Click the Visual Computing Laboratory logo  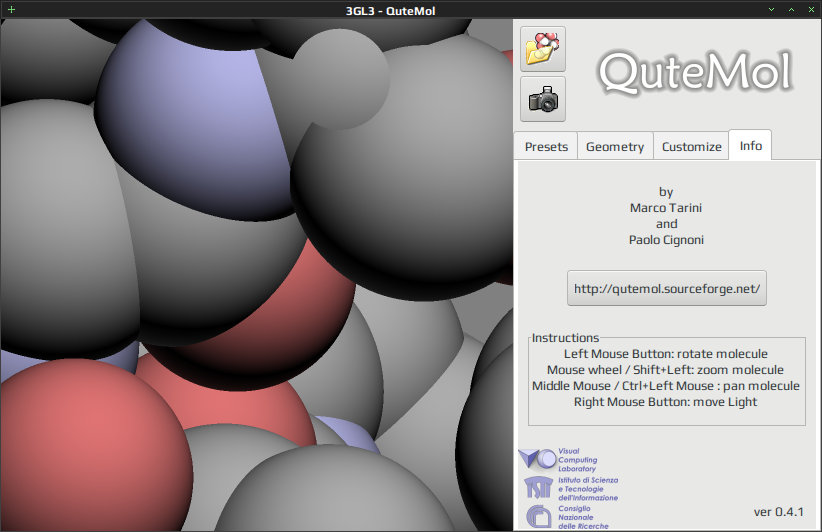click(x=559, y=460)
